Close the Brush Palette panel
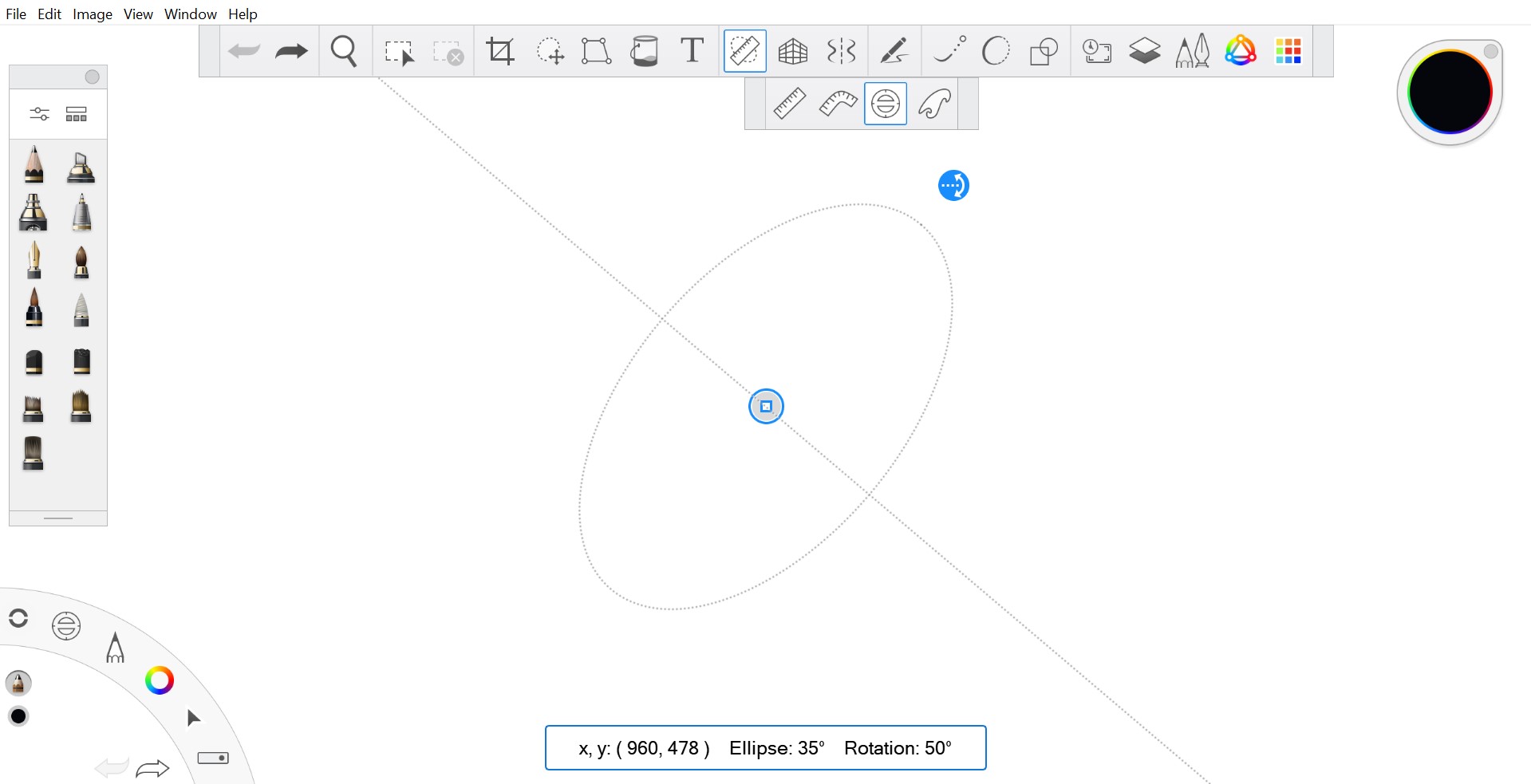The height and width of the screenshot is (784, 1531). (x=93, y=77)
